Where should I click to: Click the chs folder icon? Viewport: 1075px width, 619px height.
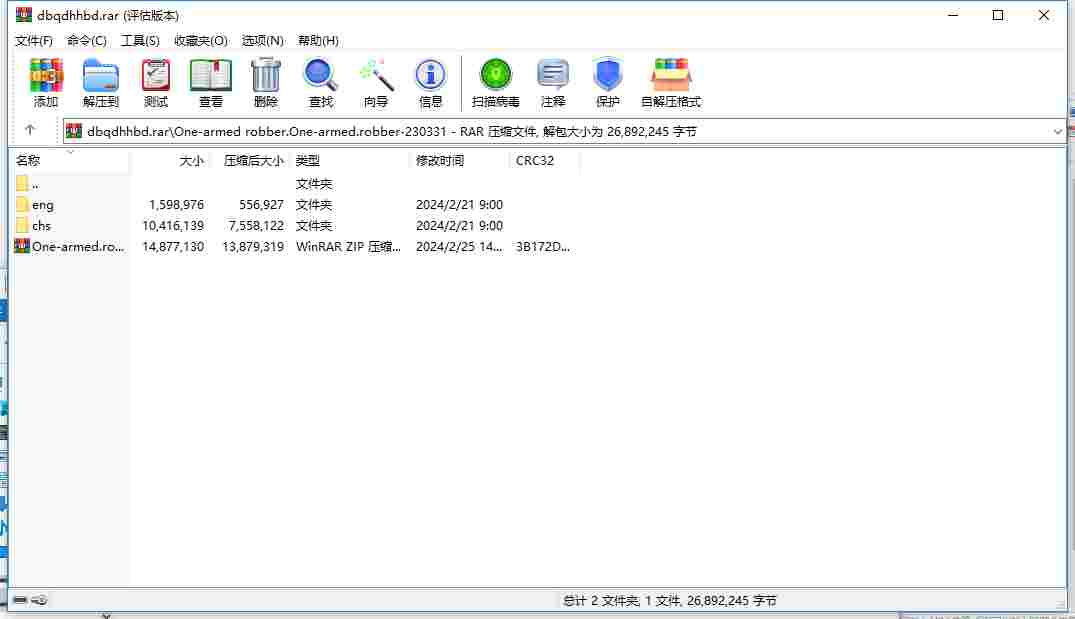coord(22,225)
